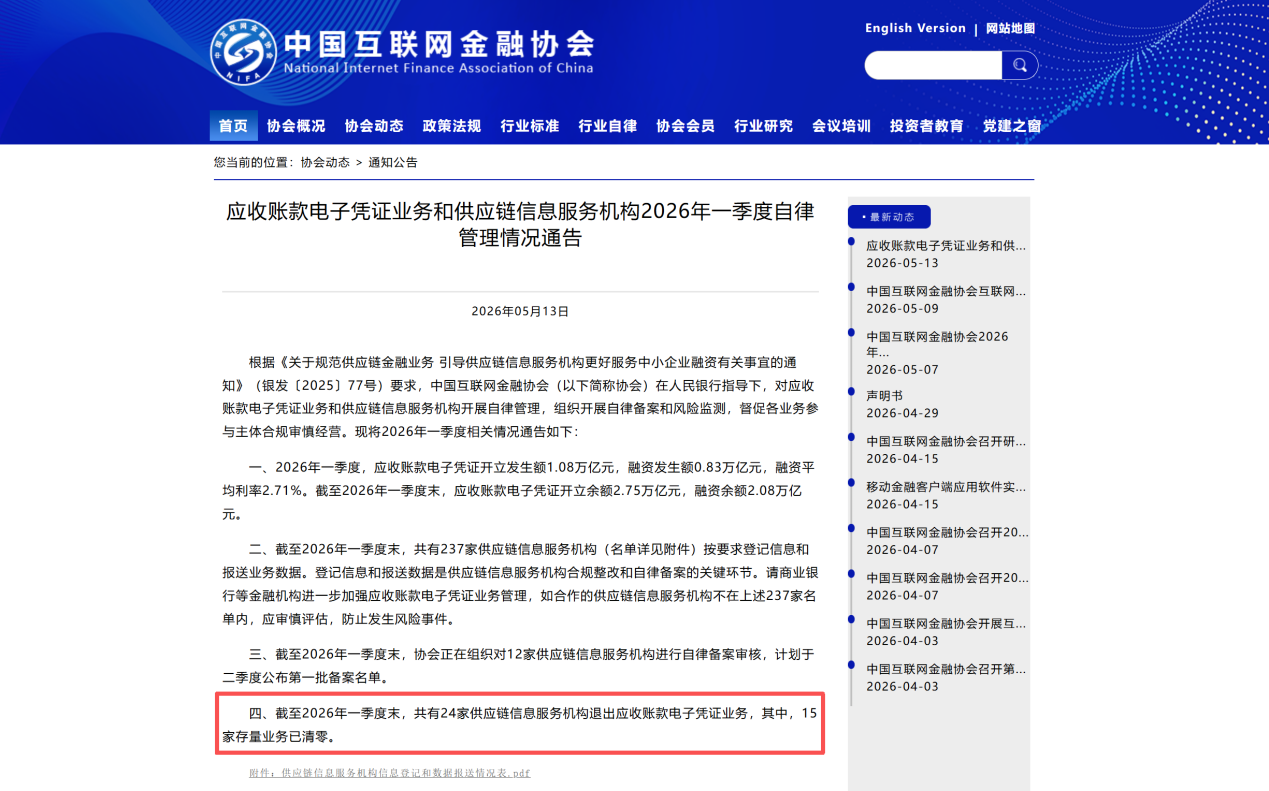
Task: Open sidebar item 中国互联网金融协会召开研…
Action: coord(946,441)
